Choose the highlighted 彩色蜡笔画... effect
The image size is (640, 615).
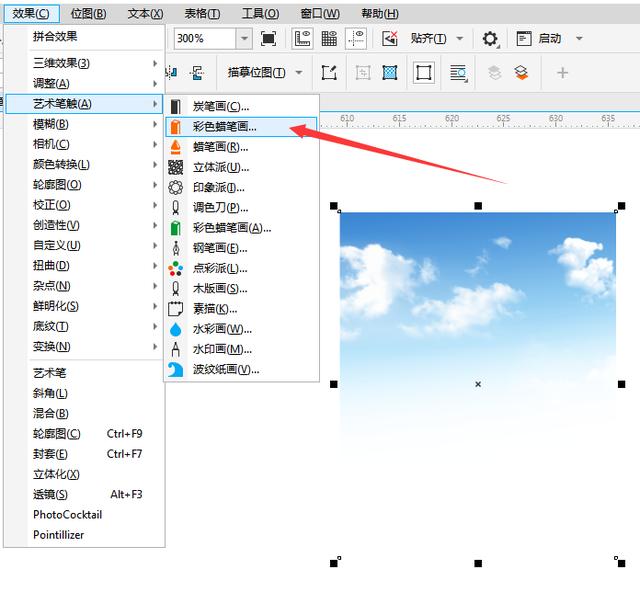pyautogui.click(x=241, y=127)
